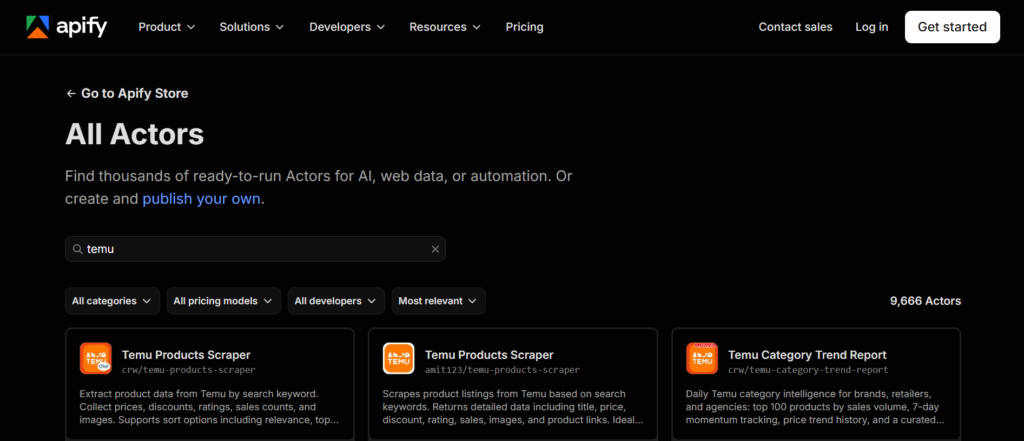Click the search magnifier icon
Screen dimensions: 1024x441
(x=77, y=249)
